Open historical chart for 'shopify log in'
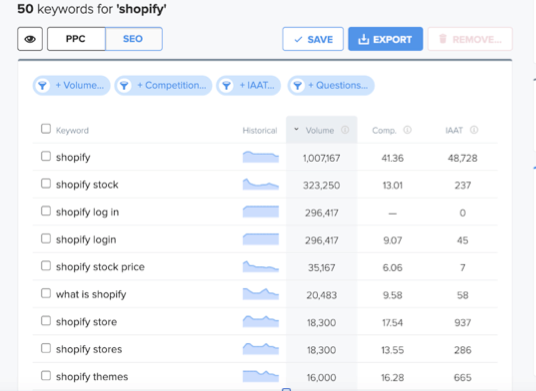Viewport: 536px width, 391px height. point(261,212)
